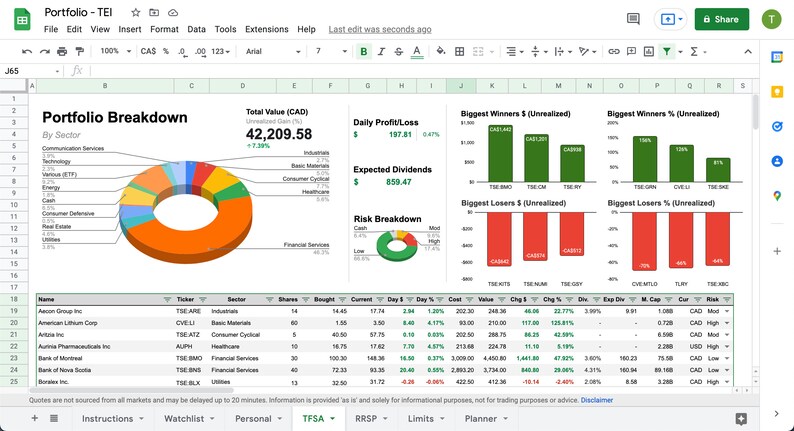
Task: Open the Google account avatar T
Action: click(771, 19)
